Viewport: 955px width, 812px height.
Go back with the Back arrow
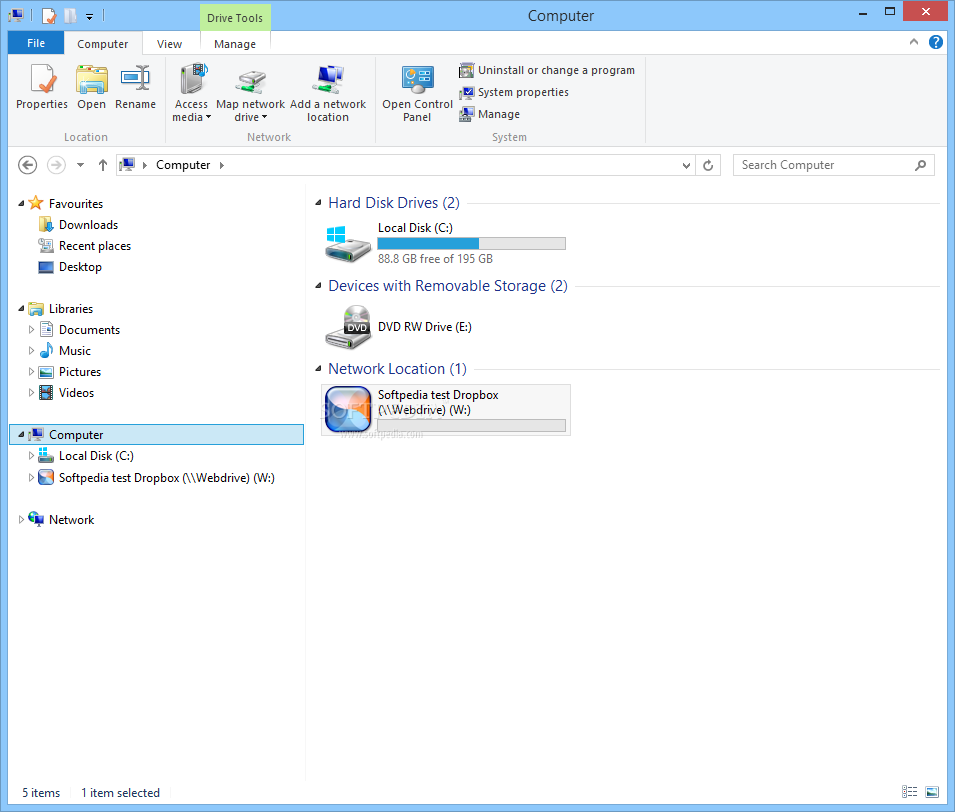27,165
